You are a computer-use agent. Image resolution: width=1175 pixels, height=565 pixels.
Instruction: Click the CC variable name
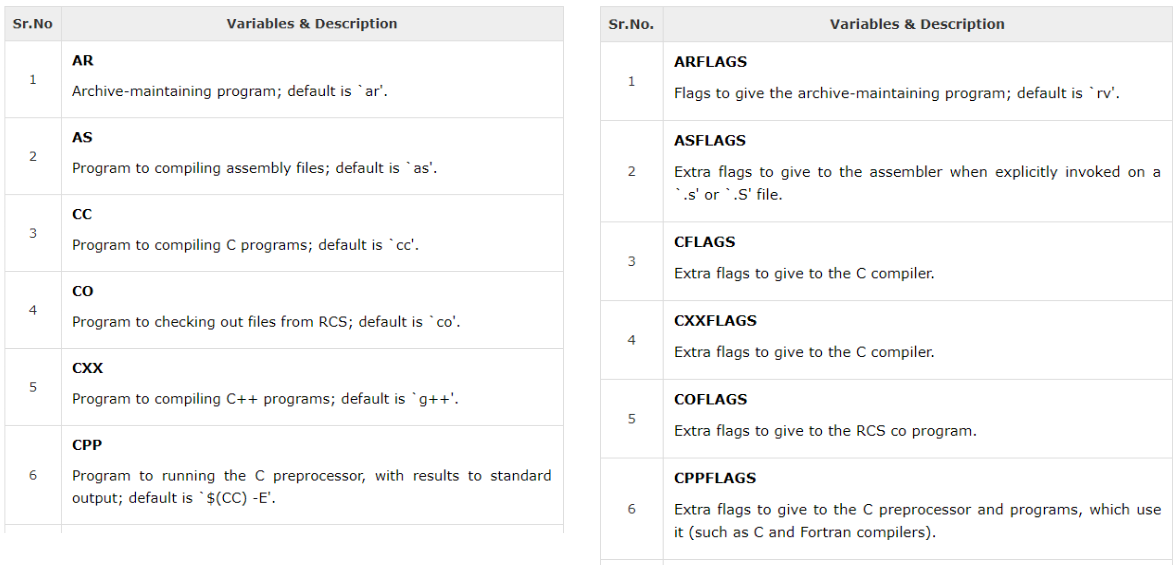click(x=82, y=214)
